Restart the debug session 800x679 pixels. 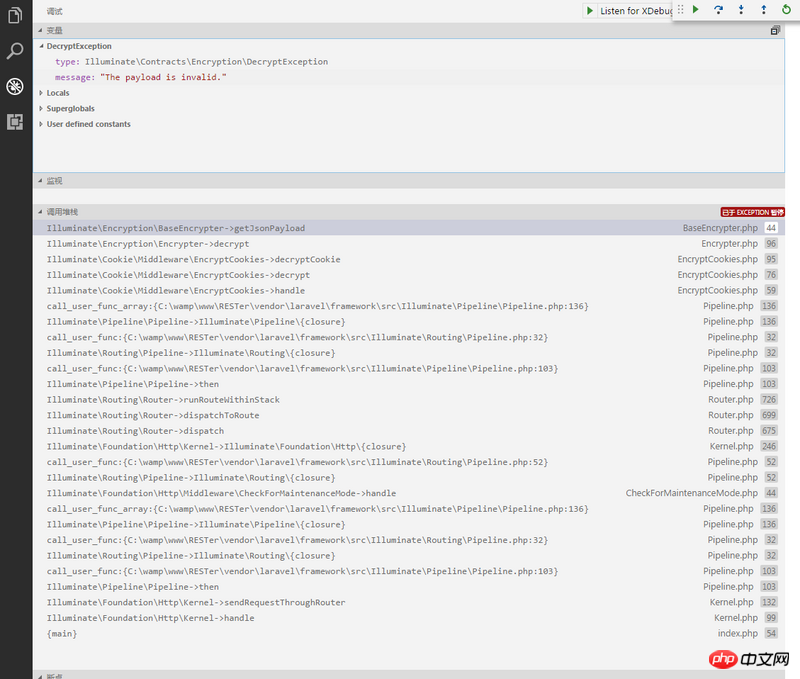[786, 10]
